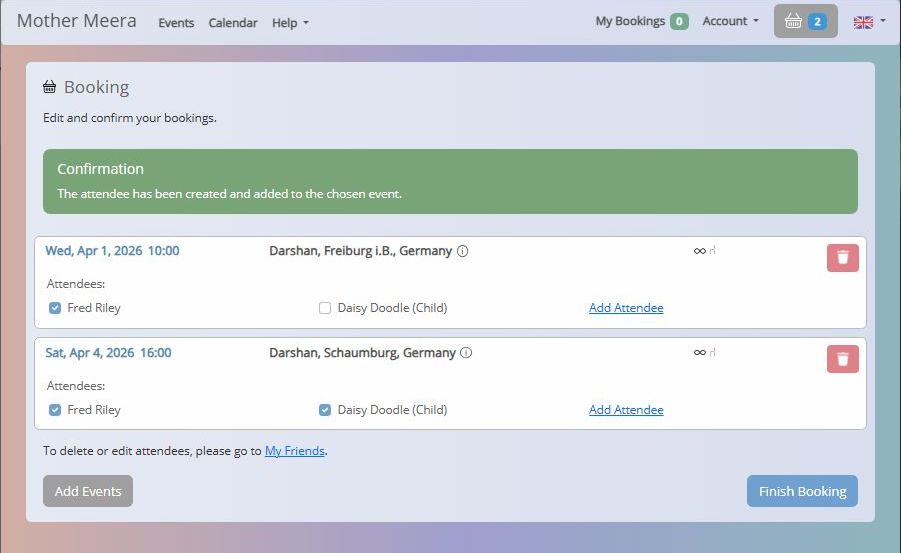Delete the Schaumburg Darshan booking
The height and width of the screenshot is (553, 901).
842,359
